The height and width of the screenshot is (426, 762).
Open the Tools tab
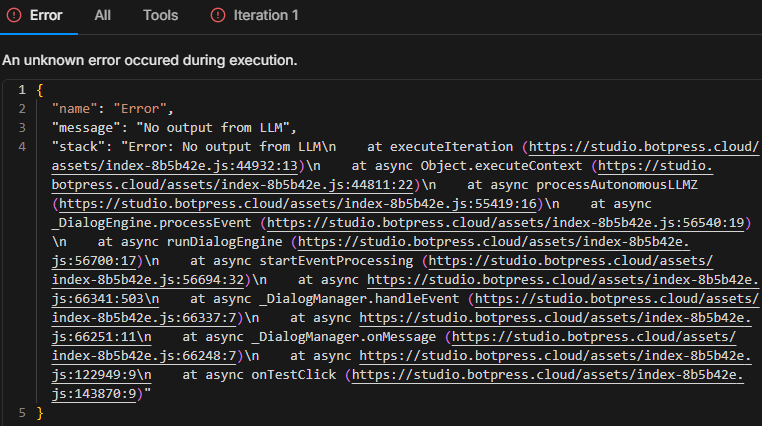click(x=160, y=16)
